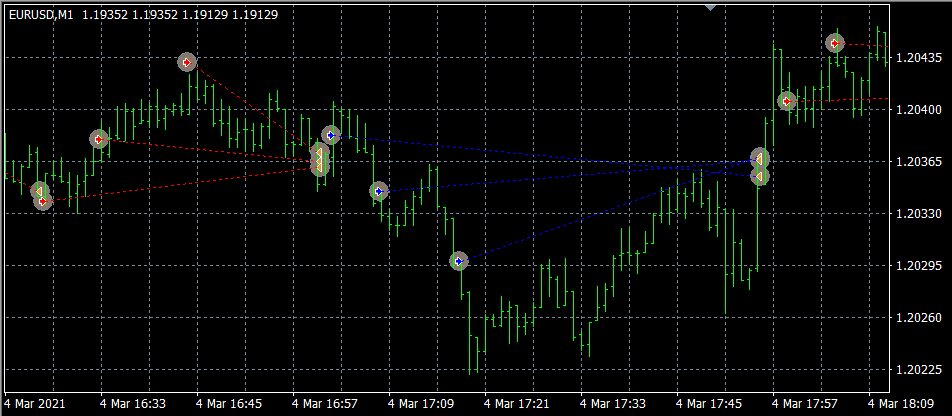Click the upper orange close marker near 17:57
Viewport: 952px width, 416px height.
coord(759,158)
